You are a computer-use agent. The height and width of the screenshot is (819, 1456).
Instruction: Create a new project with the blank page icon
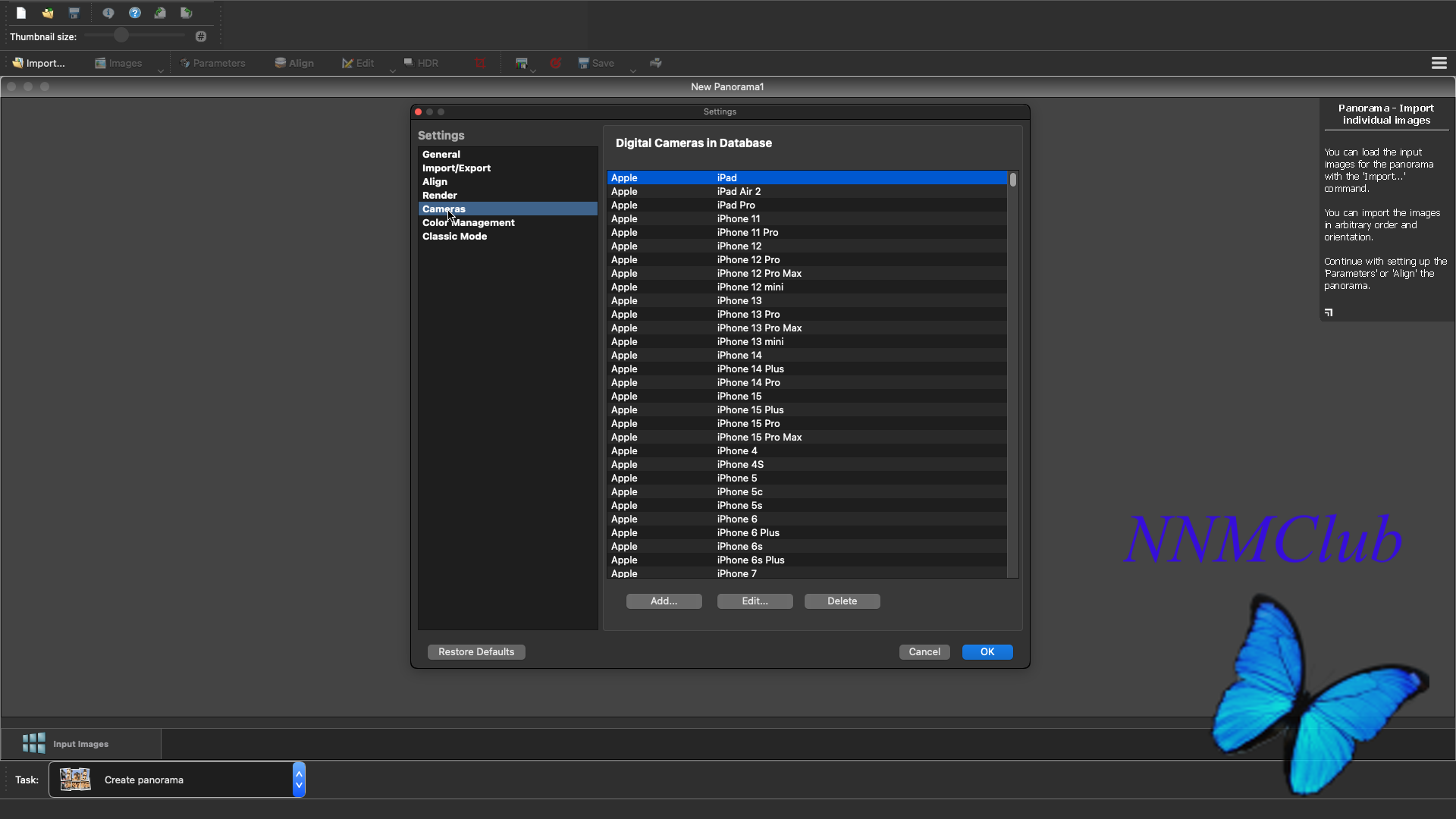click(21, 13)
